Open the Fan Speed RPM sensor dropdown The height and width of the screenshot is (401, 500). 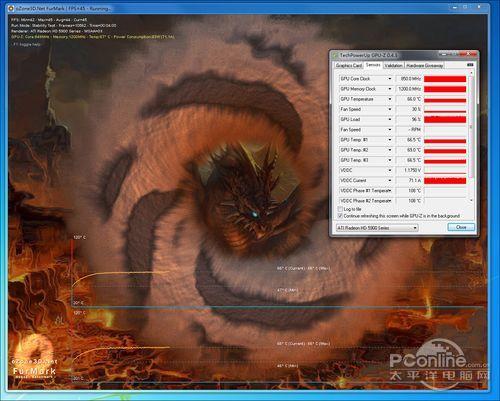point(389,130)
